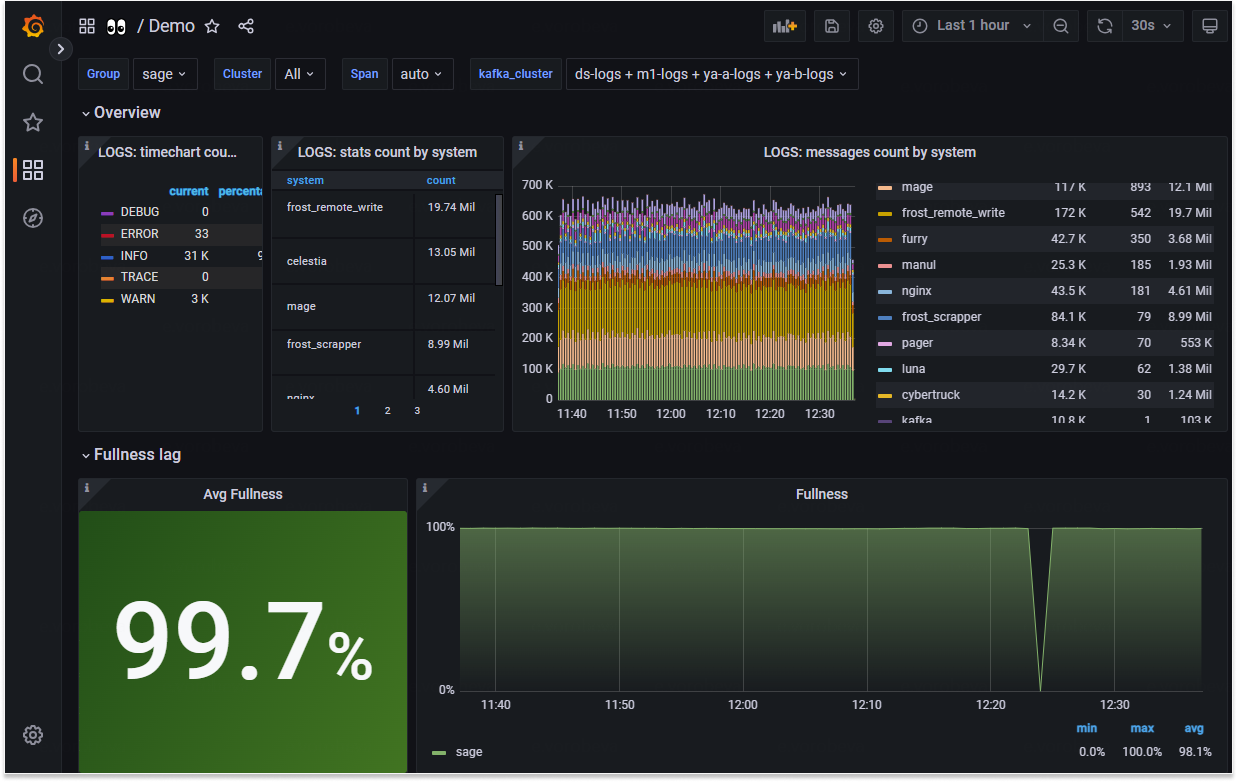Show info for Avg Fullness panel
Image resolution: width=1237 pixels, height=782 pixels.
click(87, 488)
